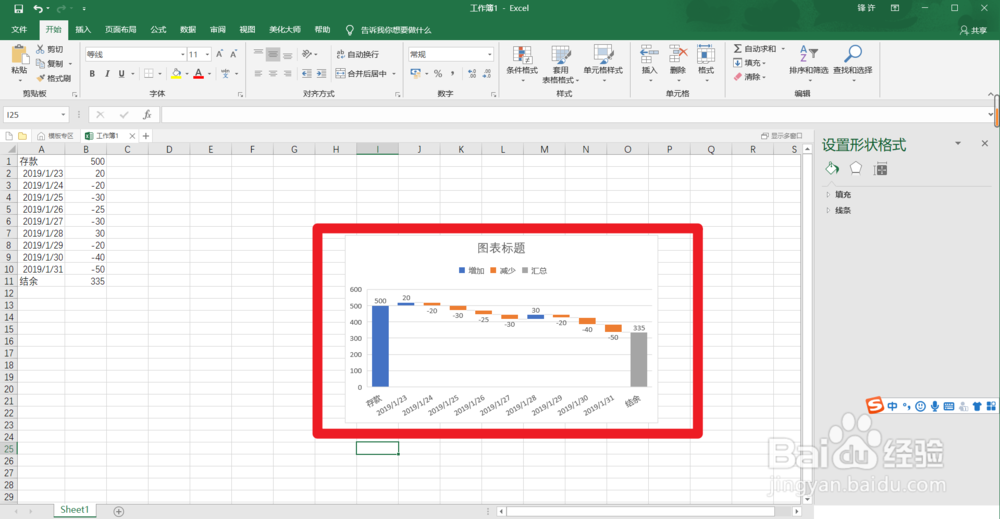Click the decrease decimal icon
1000x519 pixels.
click(x=487, y=74)
